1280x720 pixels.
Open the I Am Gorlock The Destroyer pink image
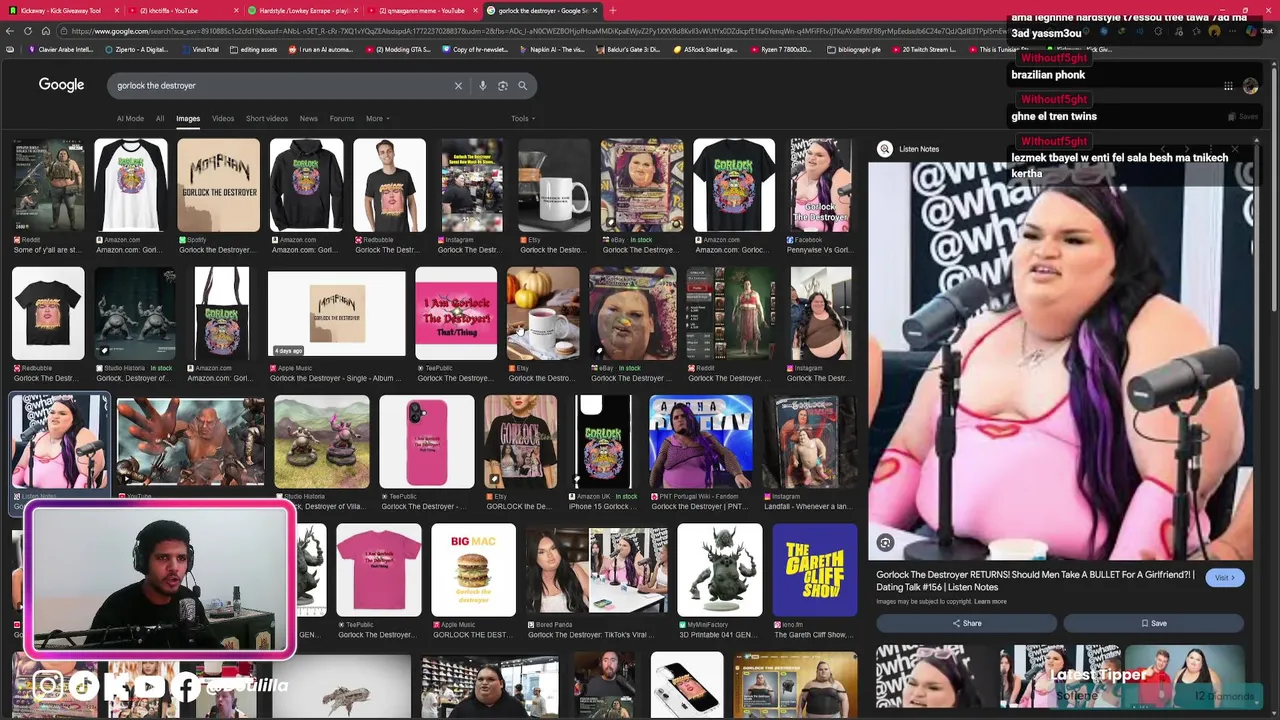coord(456,314)
